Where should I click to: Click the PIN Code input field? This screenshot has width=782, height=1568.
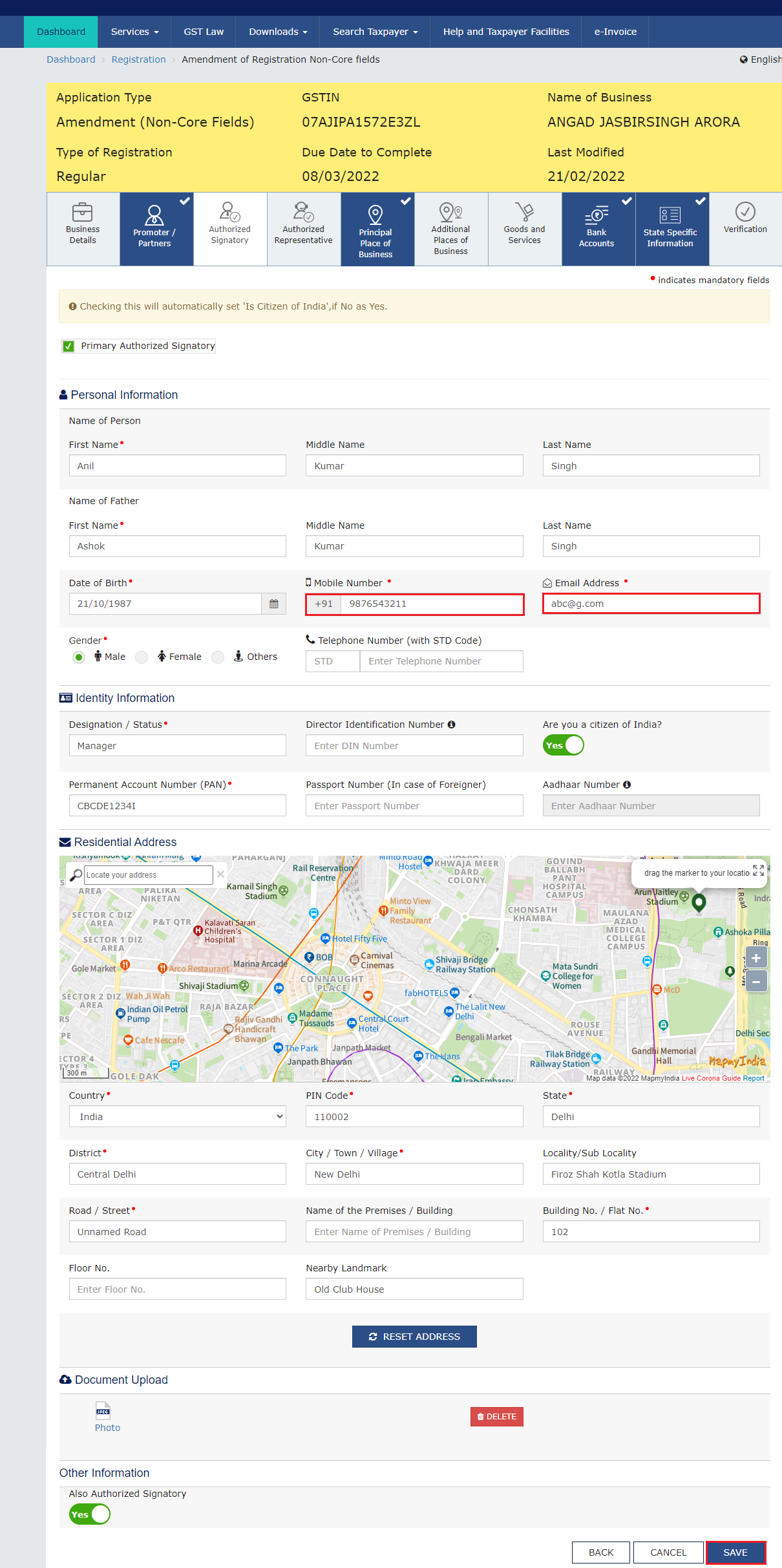(x=414, y=1116)
